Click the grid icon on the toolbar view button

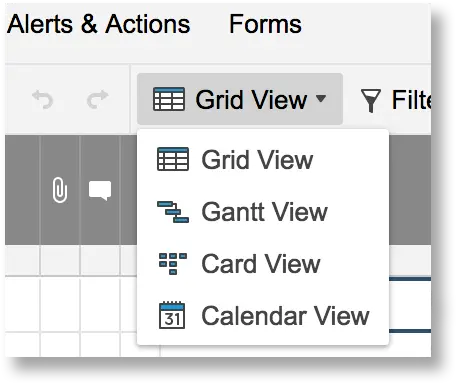click(169, 99)
